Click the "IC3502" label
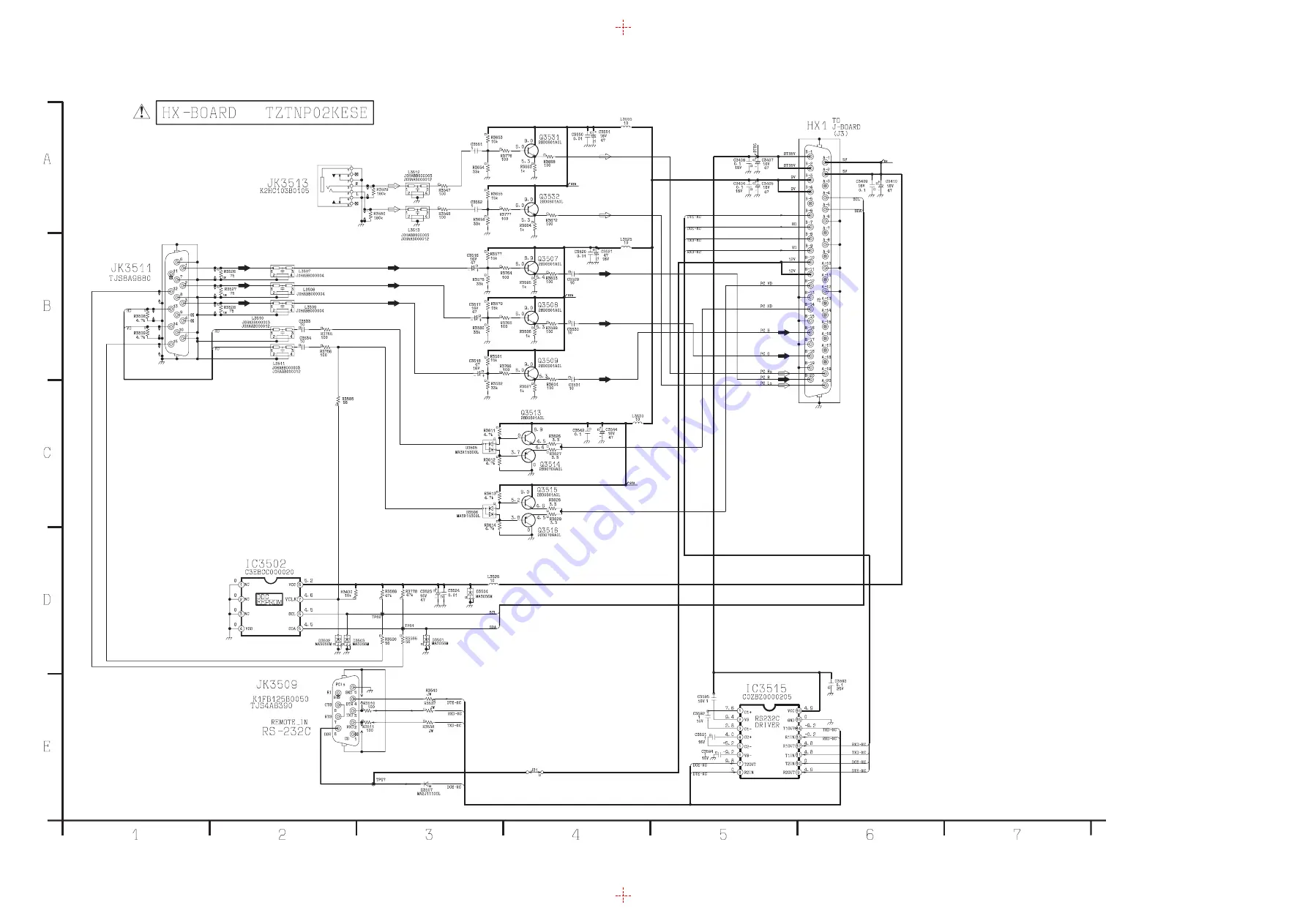1308x924 pixels. click(x=266, y=564)
